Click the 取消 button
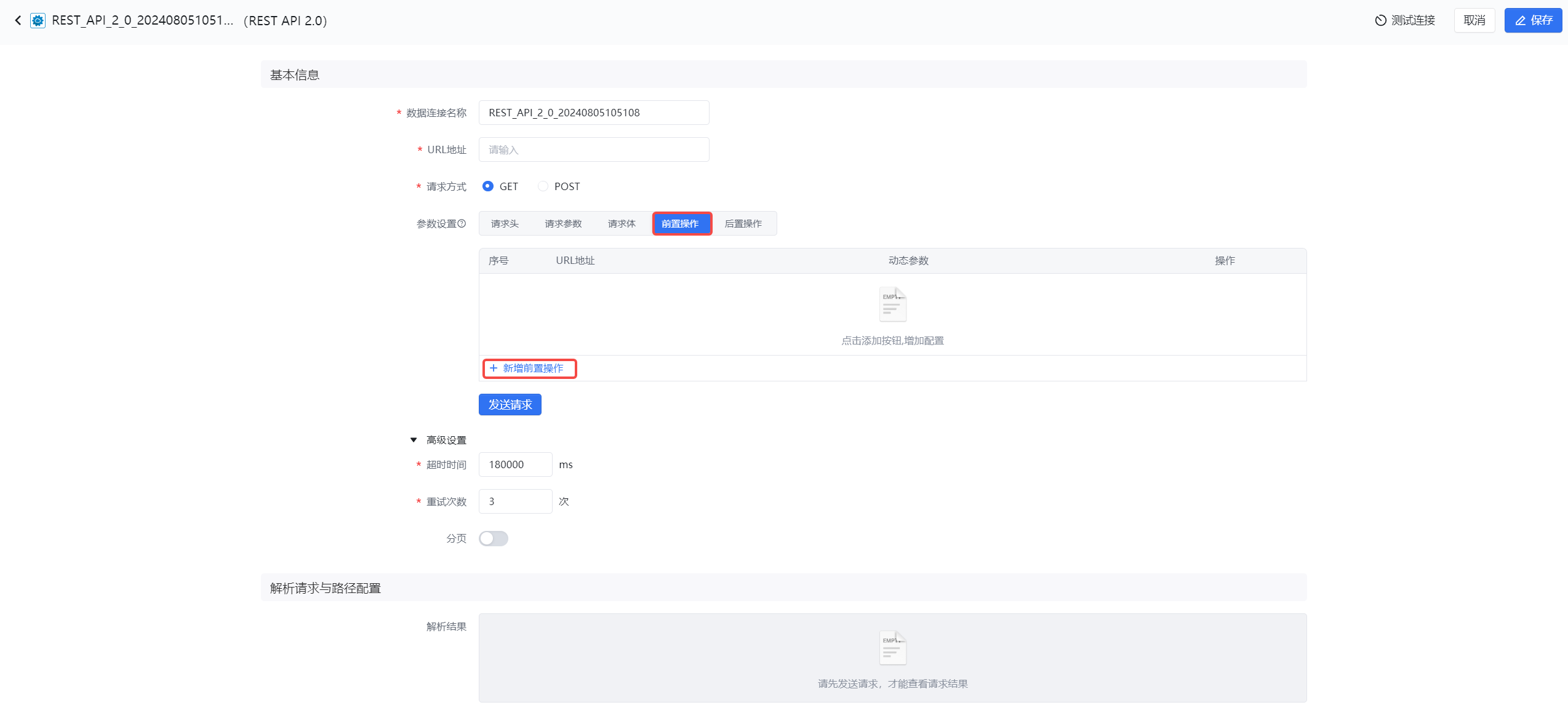This screenshot has height=713, width=1568. pos(1474,20)
